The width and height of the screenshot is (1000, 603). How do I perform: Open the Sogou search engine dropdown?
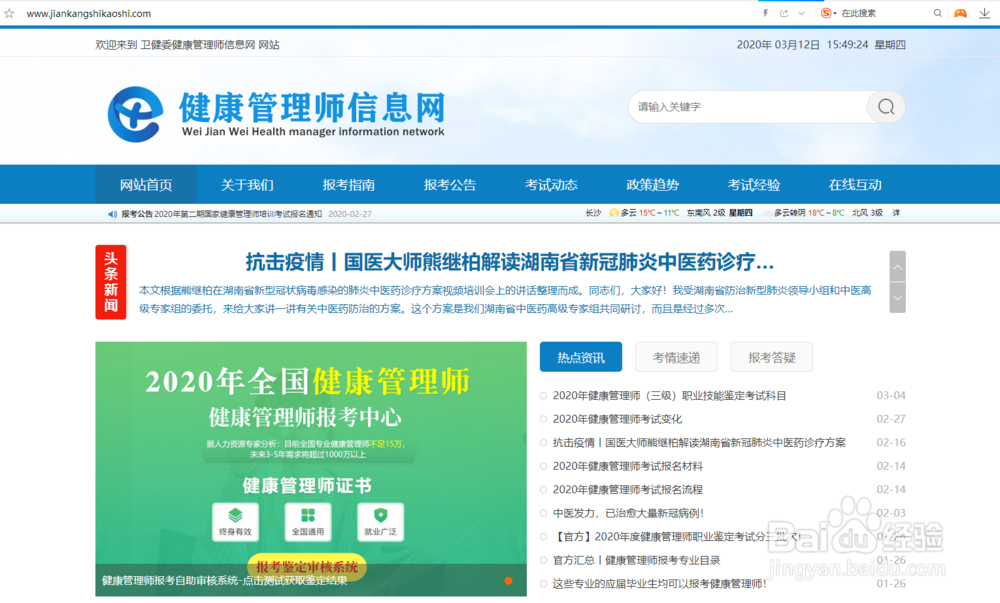click(829, 12)
